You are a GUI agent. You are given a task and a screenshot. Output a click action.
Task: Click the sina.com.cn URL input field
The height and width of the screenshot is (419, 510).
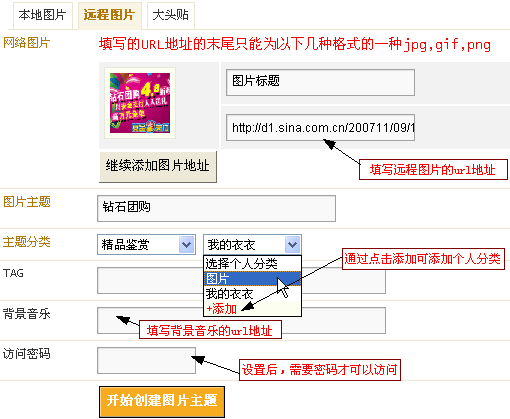320,127
